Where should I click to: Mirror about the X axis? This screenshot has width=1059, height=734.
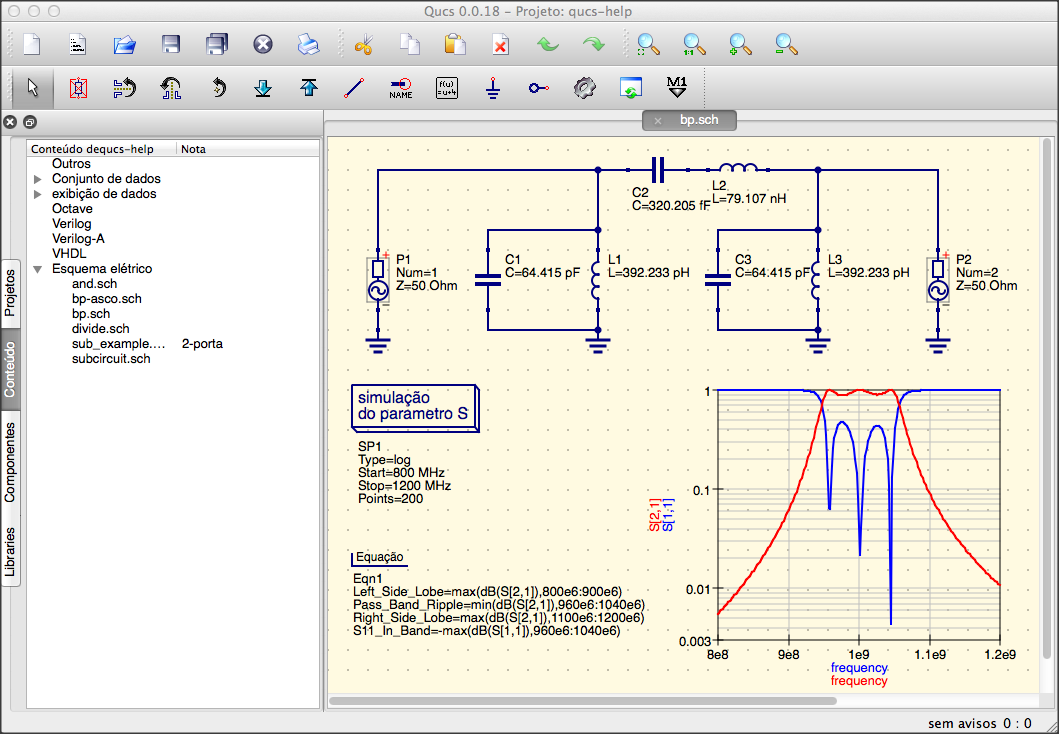pyautogui.click(x=124, y=88)
